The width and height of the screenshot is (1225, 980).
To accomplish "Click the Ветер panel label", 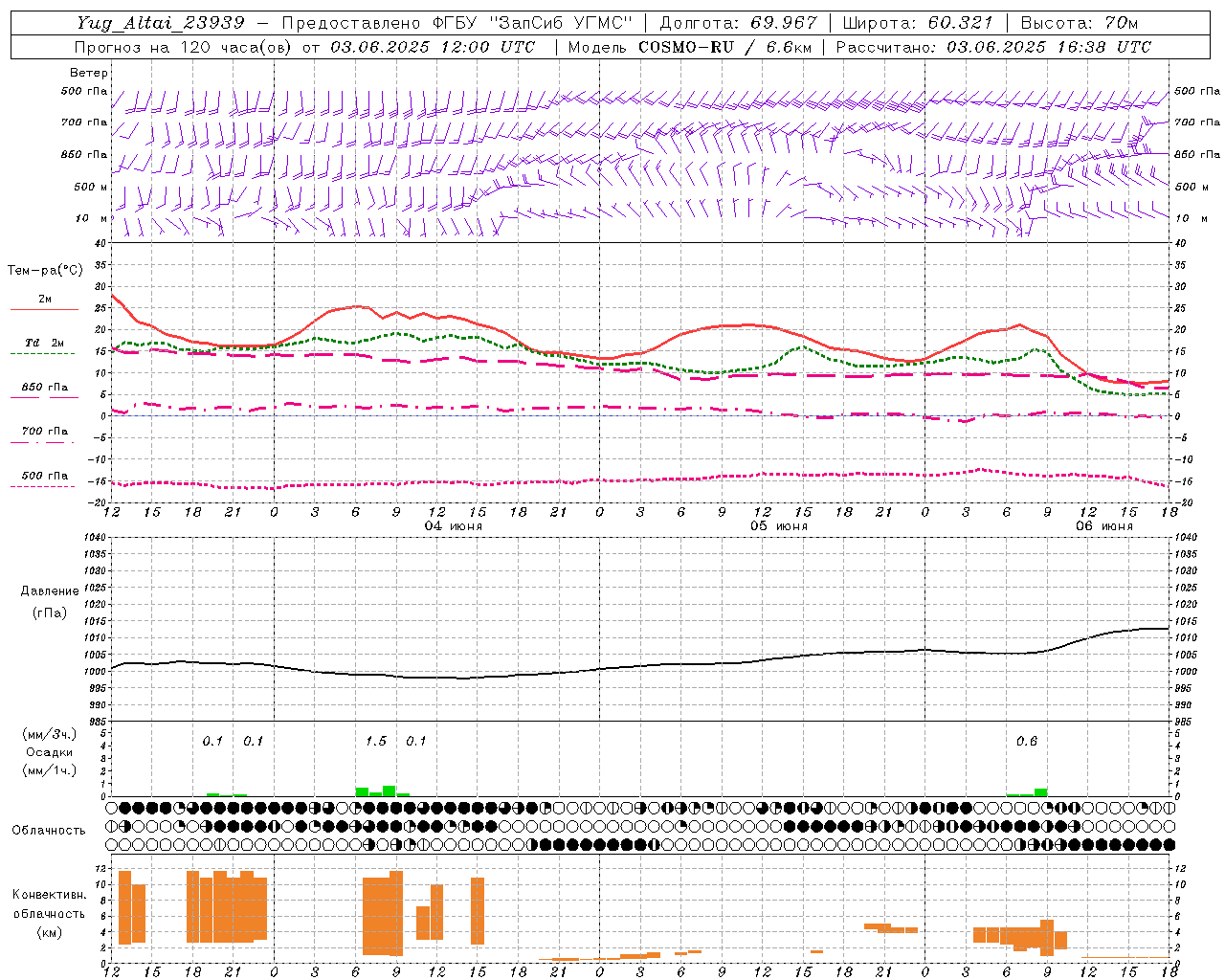I will click(x=89, y=73).
